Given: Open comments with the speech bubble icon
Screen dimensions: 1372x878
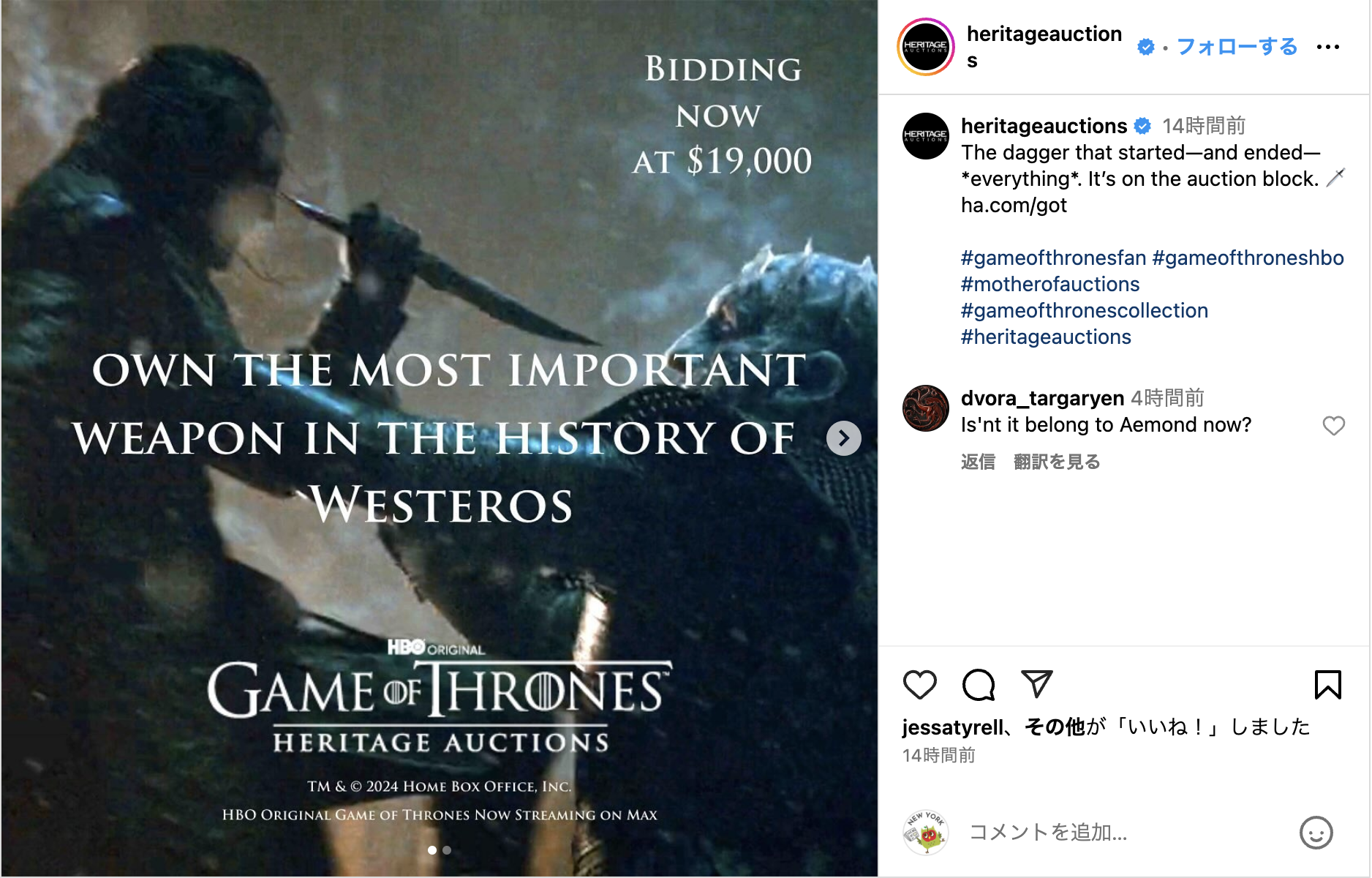Looking at the screenshot, I should point(978,685).
